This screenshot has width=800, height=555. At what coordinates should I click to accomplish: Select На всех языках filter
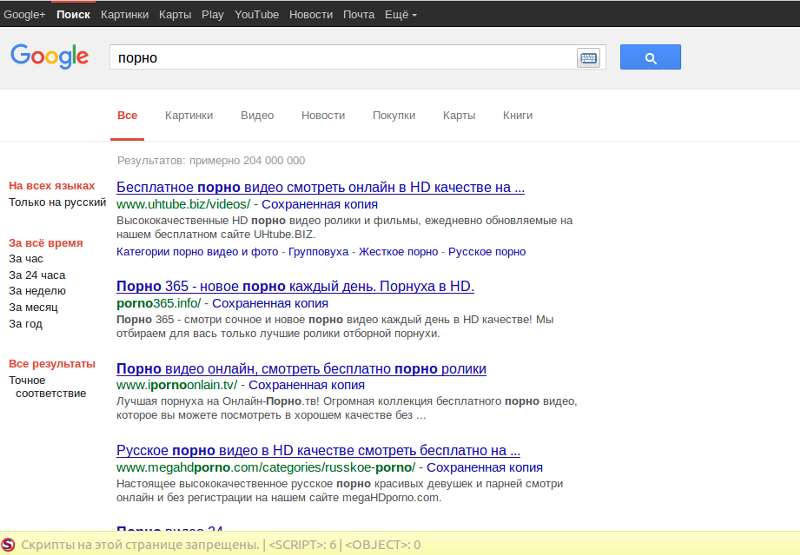pos(52,186)
